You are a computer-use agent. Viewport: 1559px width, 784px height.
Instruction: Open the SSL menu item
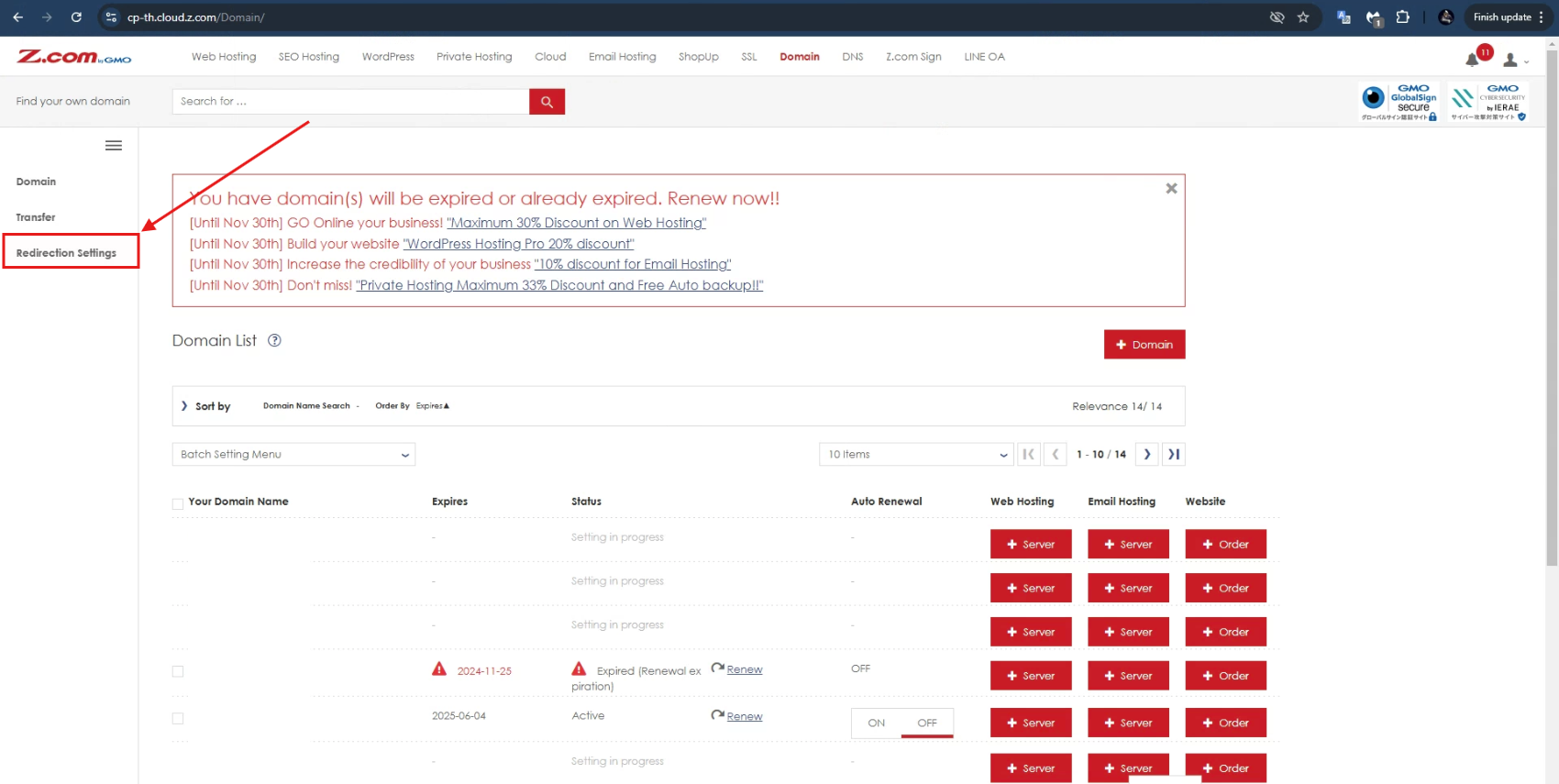click(749, 57)
